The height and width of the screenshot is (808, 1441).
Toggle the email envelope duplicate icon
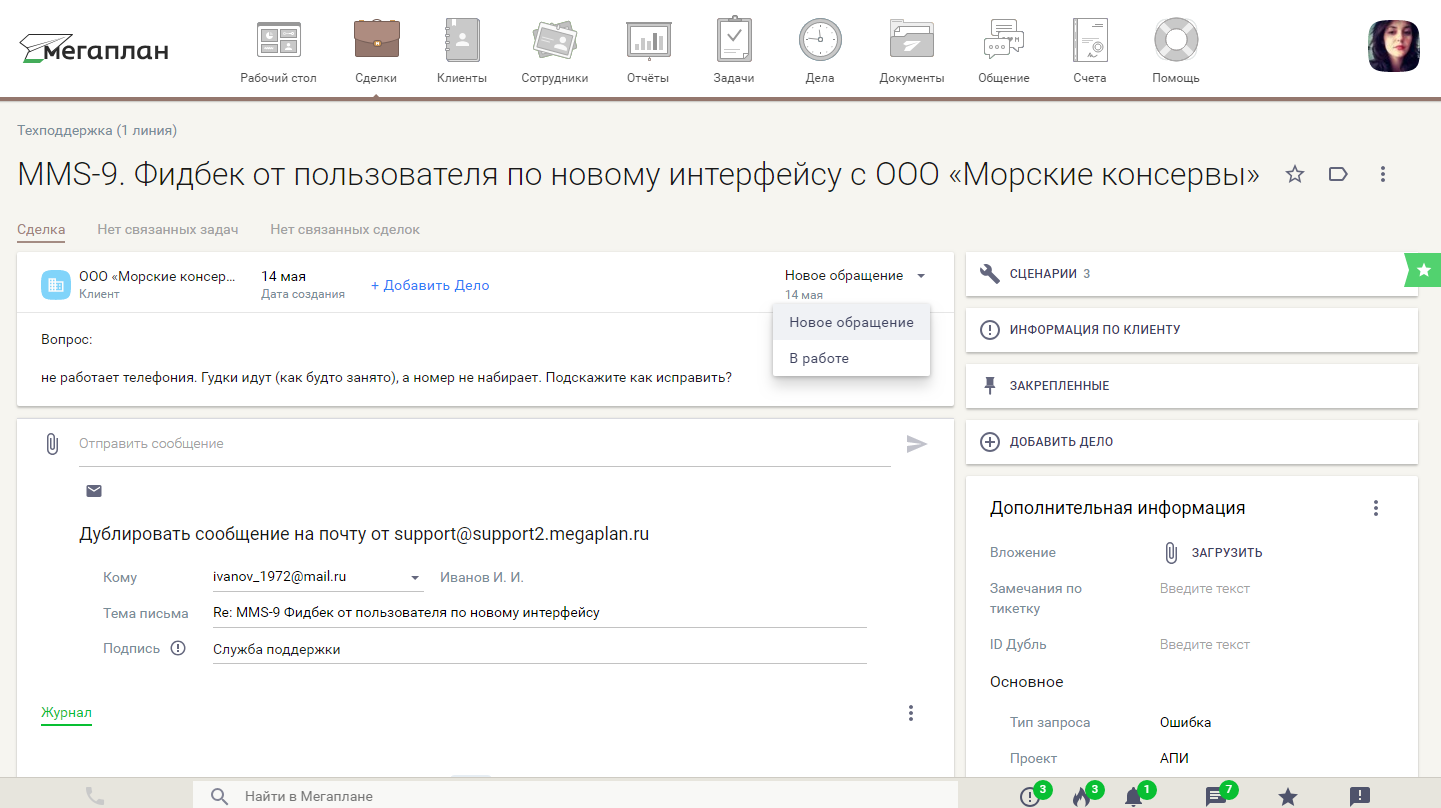[x=94, y=491]
